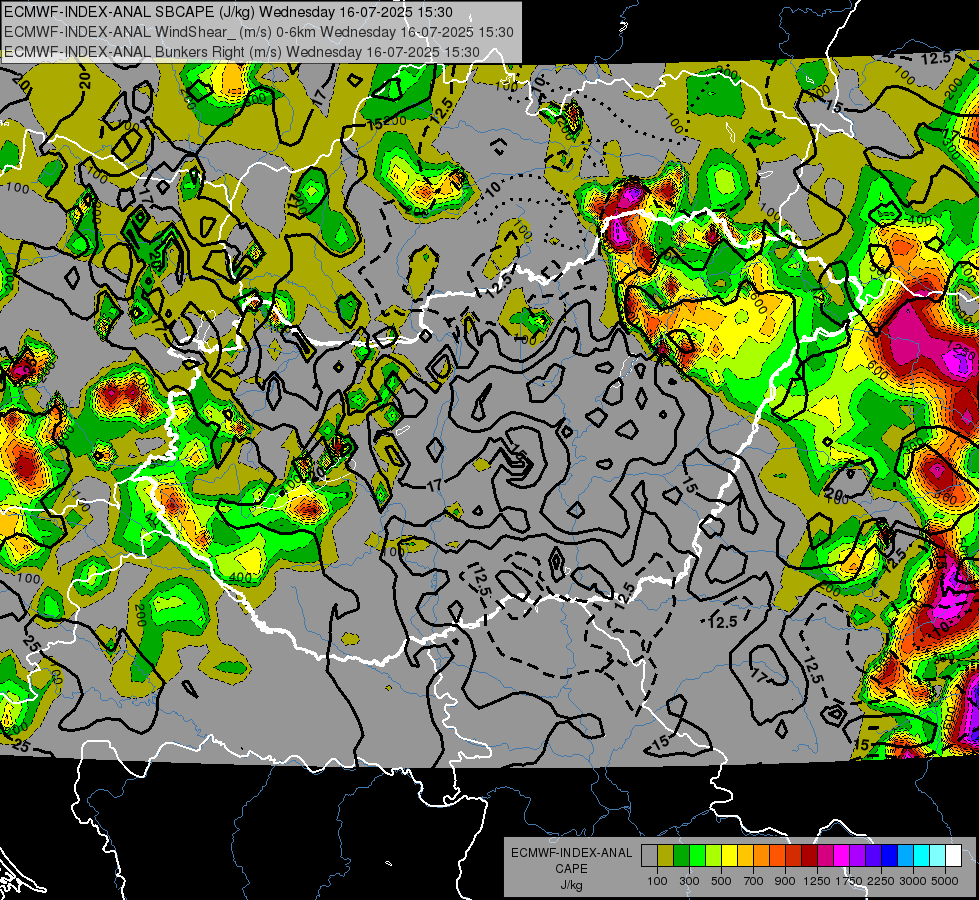Click the 2250 value under legend scale

pos(881,881)
